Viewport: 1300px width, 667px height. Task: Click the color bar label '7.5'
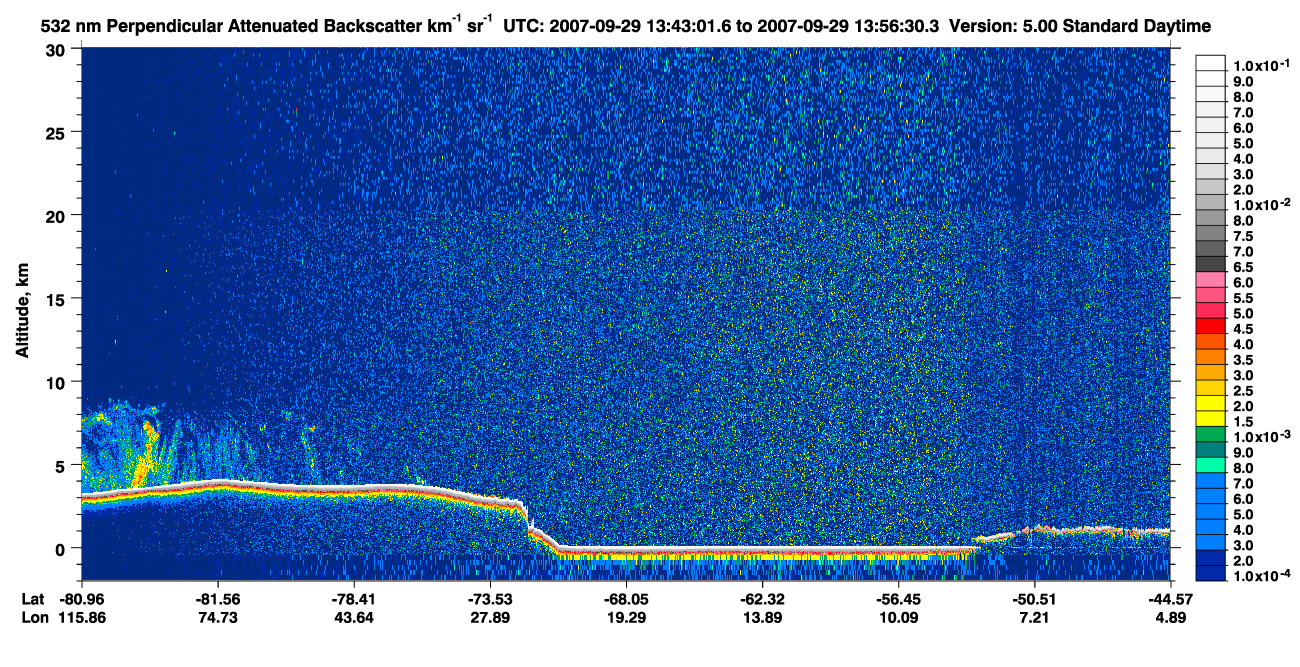tap(1243, 236)
